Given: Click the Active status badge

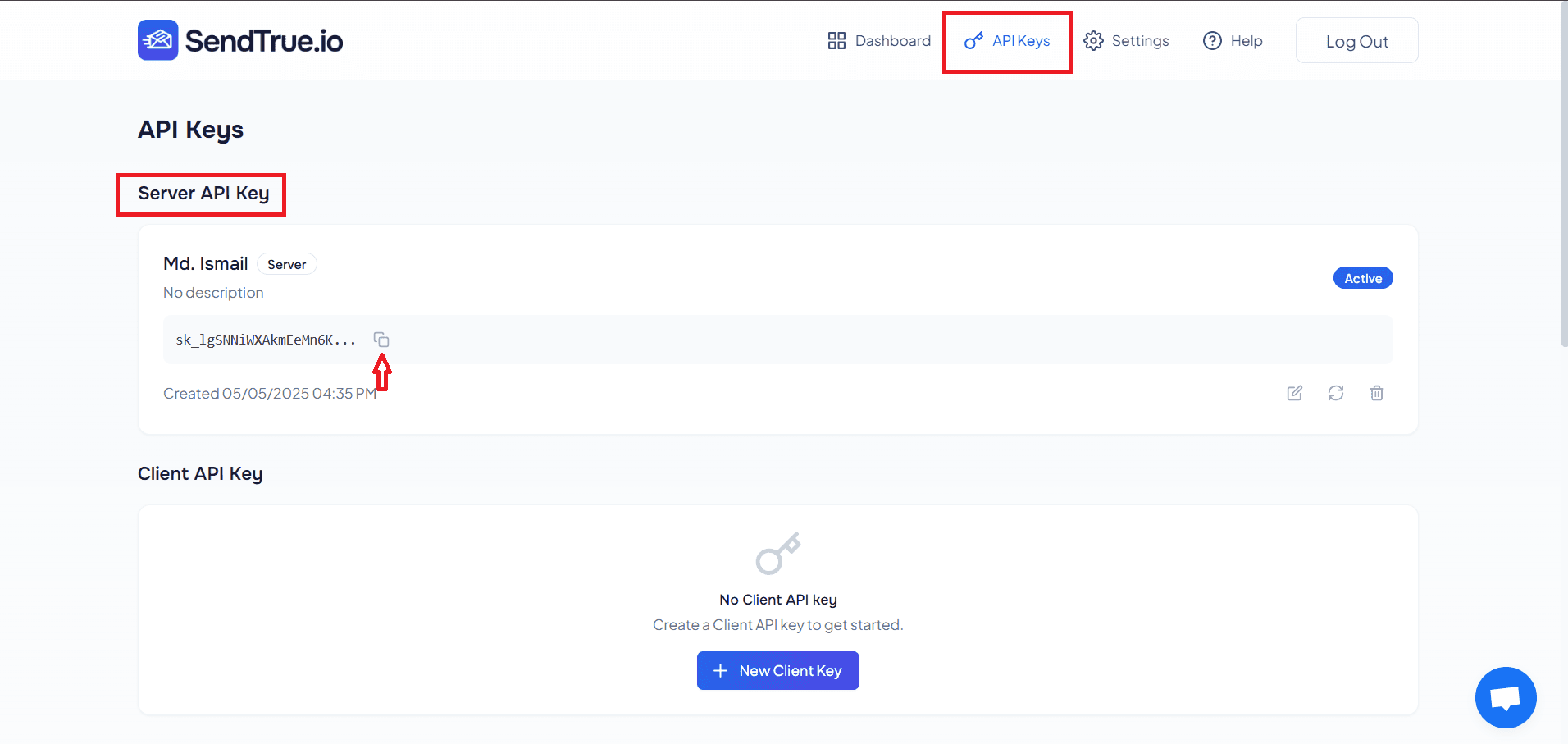Looking at the screenshot, I should pyautogui.click(x=1362, y=278).
